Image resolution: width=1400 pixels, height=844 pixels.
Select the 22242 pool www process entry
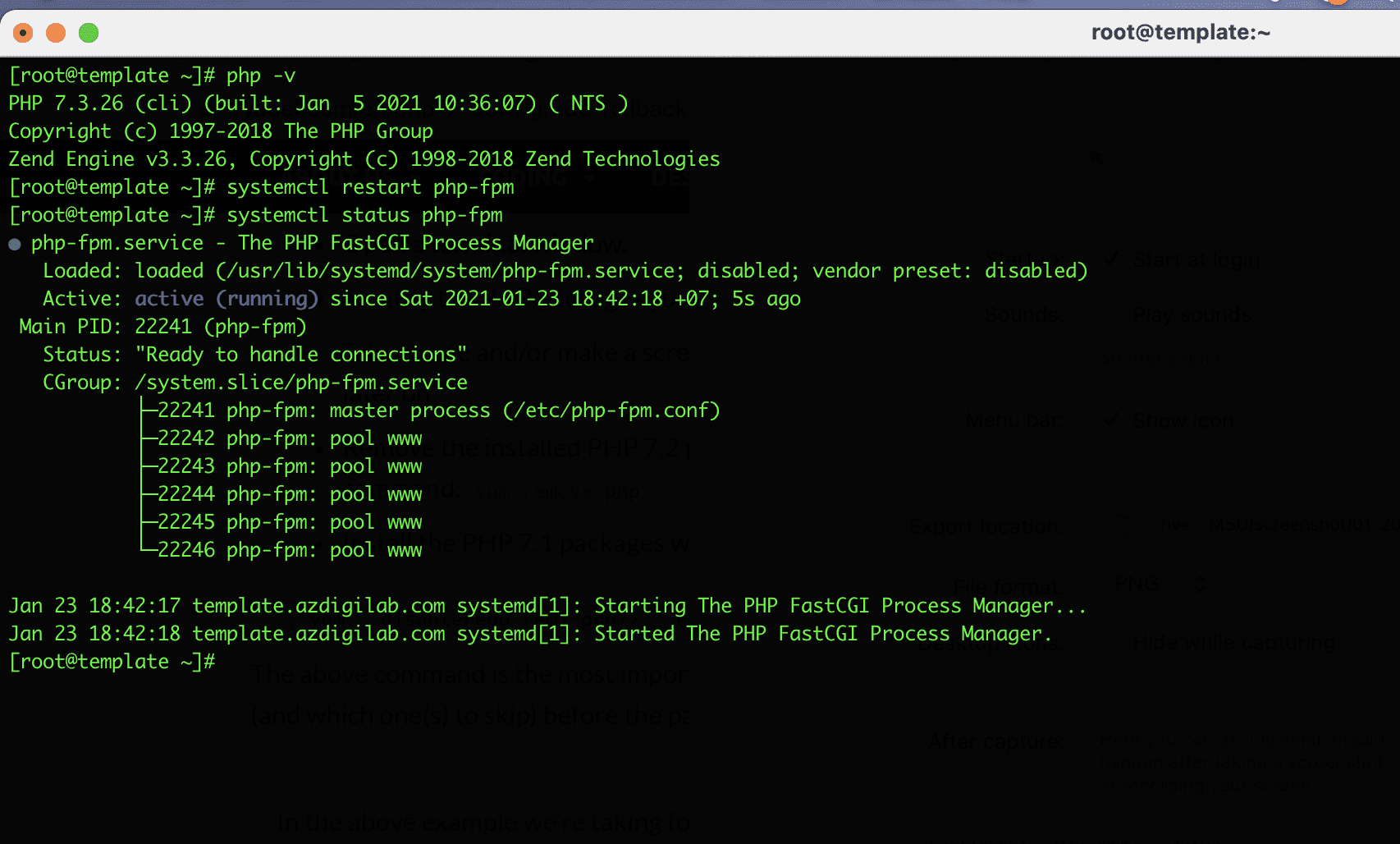(x=289, y=438)
